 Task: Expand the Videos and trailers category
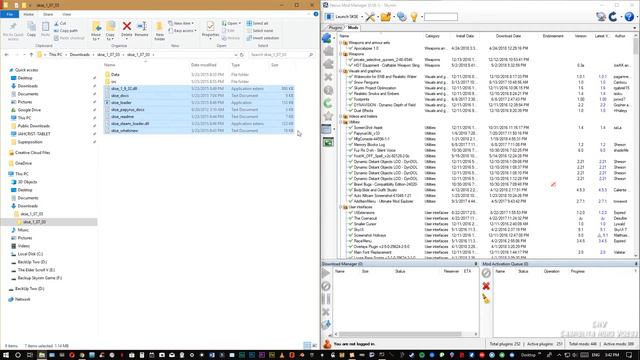[340, 116]
